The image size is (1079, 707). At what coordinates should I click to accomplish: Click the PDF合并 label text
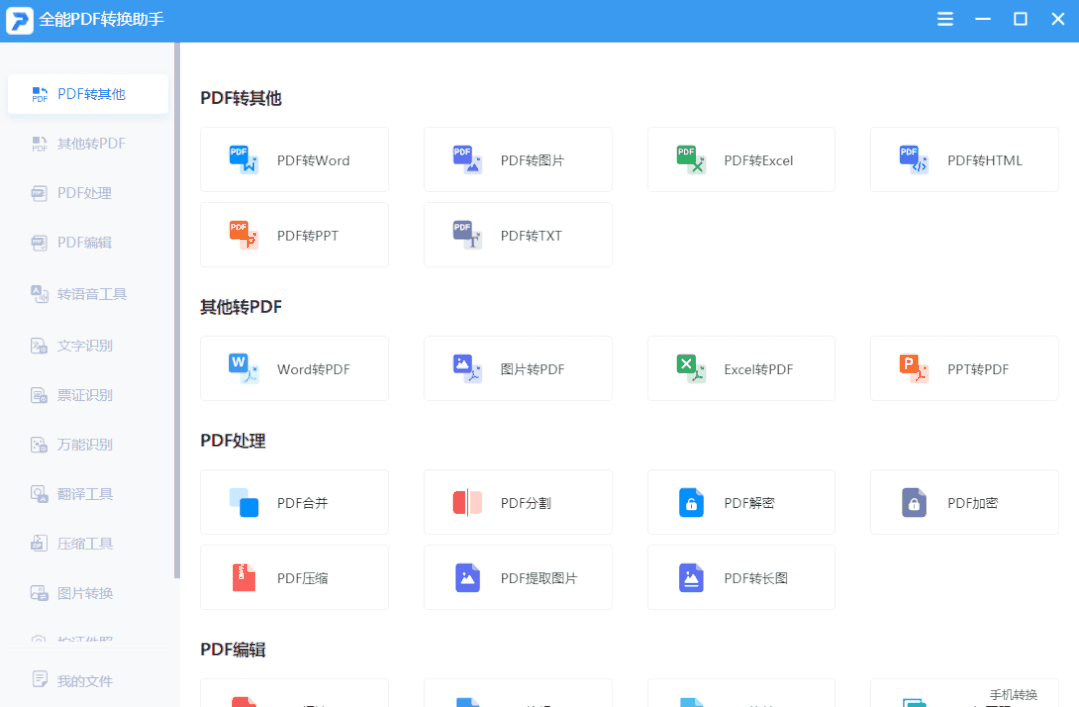[x=302, y=503]
